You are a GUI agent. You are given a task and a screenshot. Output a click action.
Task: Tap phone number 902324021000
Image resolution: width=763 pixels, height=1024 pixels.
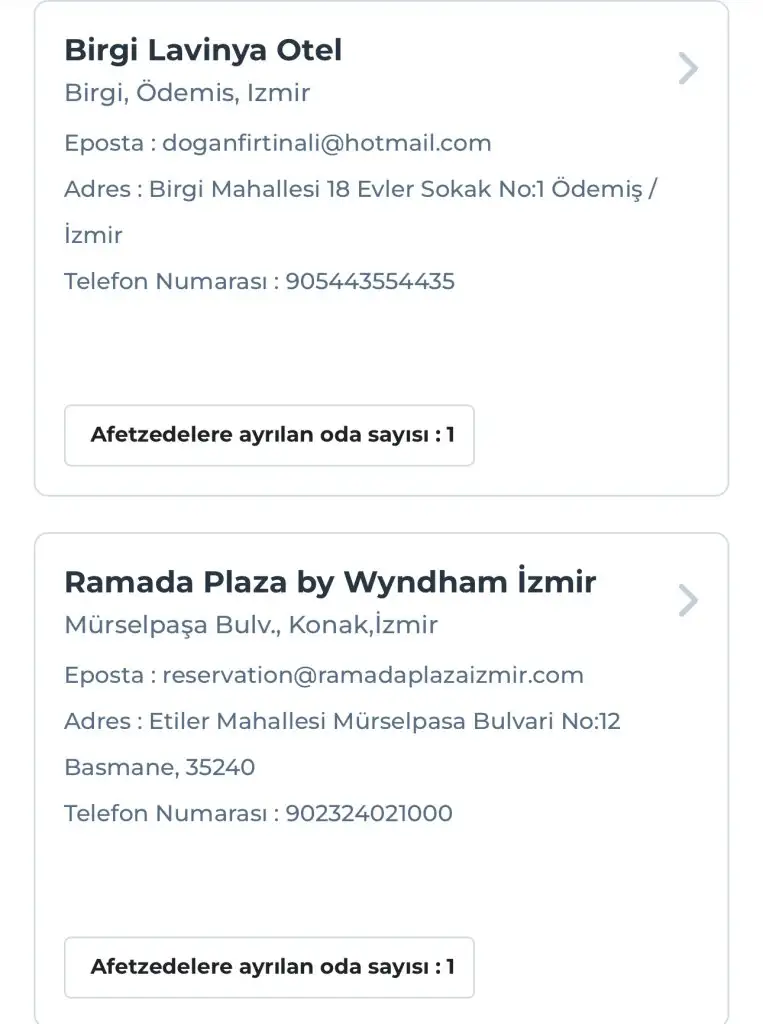click(x=369, y=813)
